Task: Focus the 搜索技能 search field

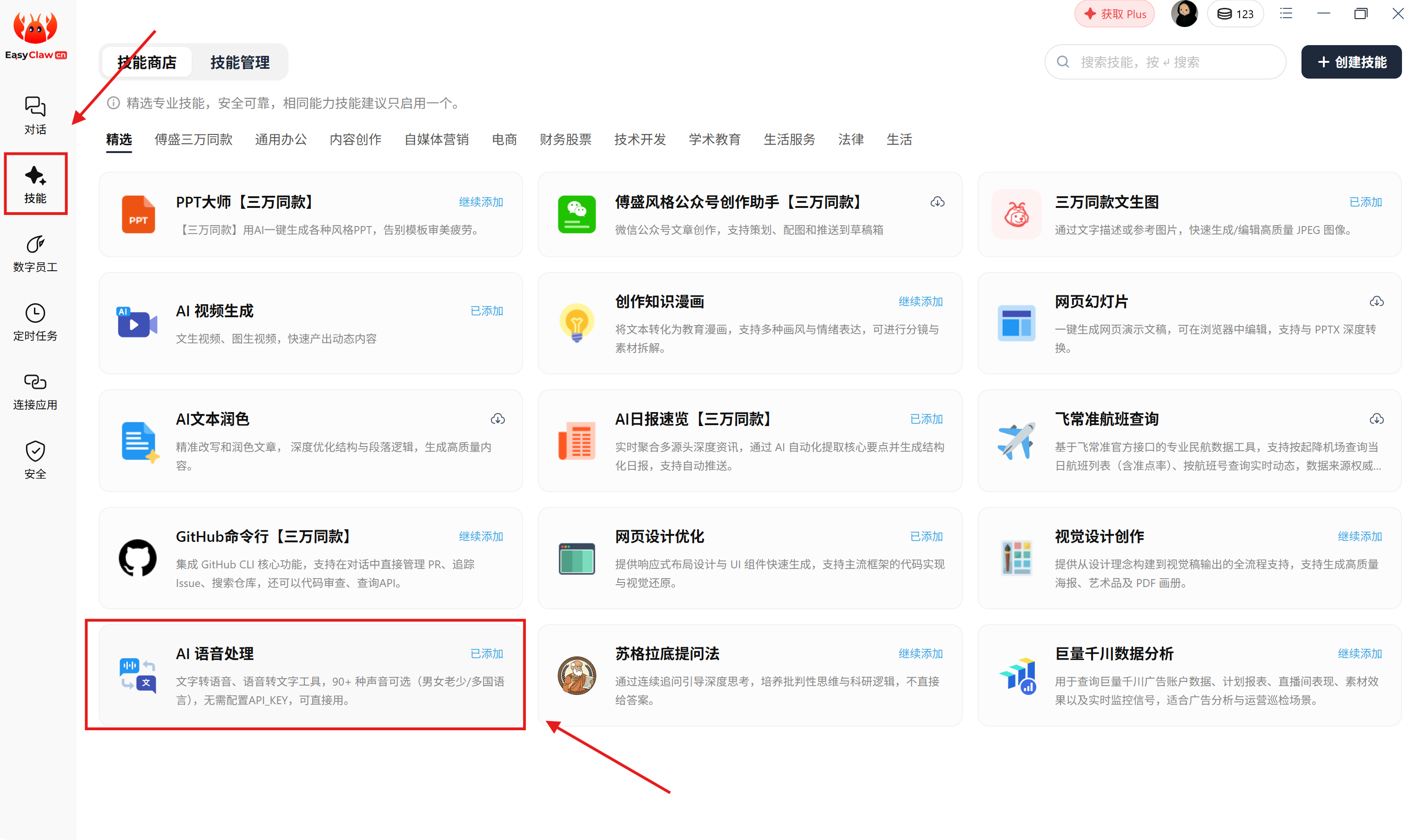Action: point(1165,62)
